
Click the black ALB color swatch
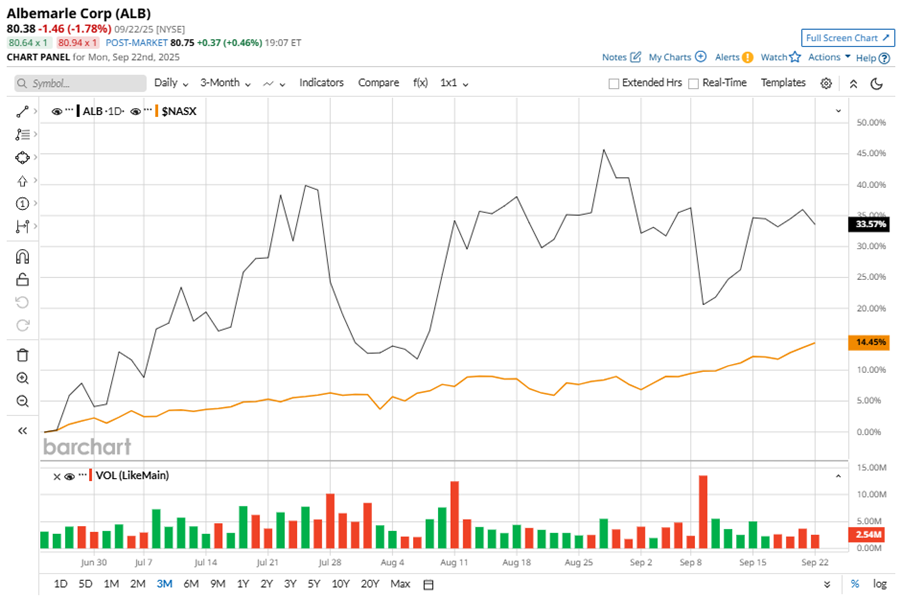pyautogui.click(x=78, y=111)
